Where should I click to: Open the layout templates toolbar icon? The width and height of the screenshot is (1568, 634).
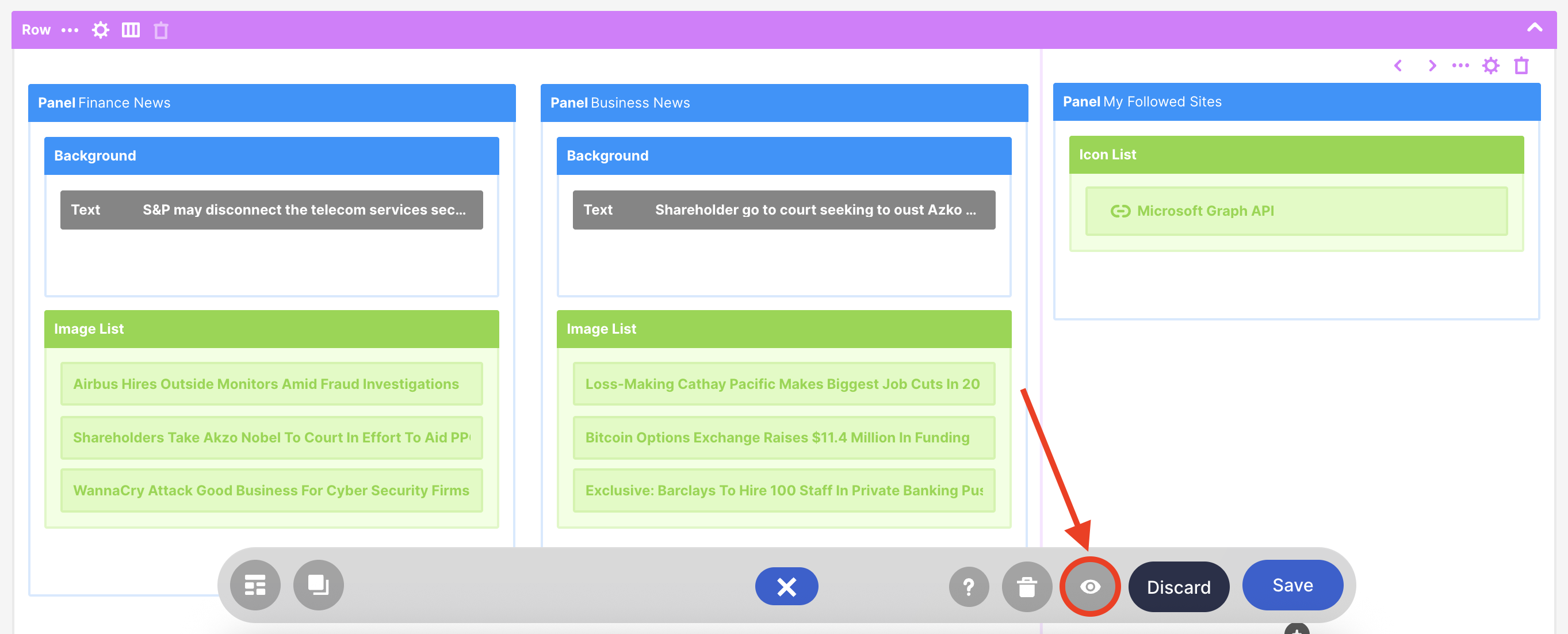[x=255, y=585]
